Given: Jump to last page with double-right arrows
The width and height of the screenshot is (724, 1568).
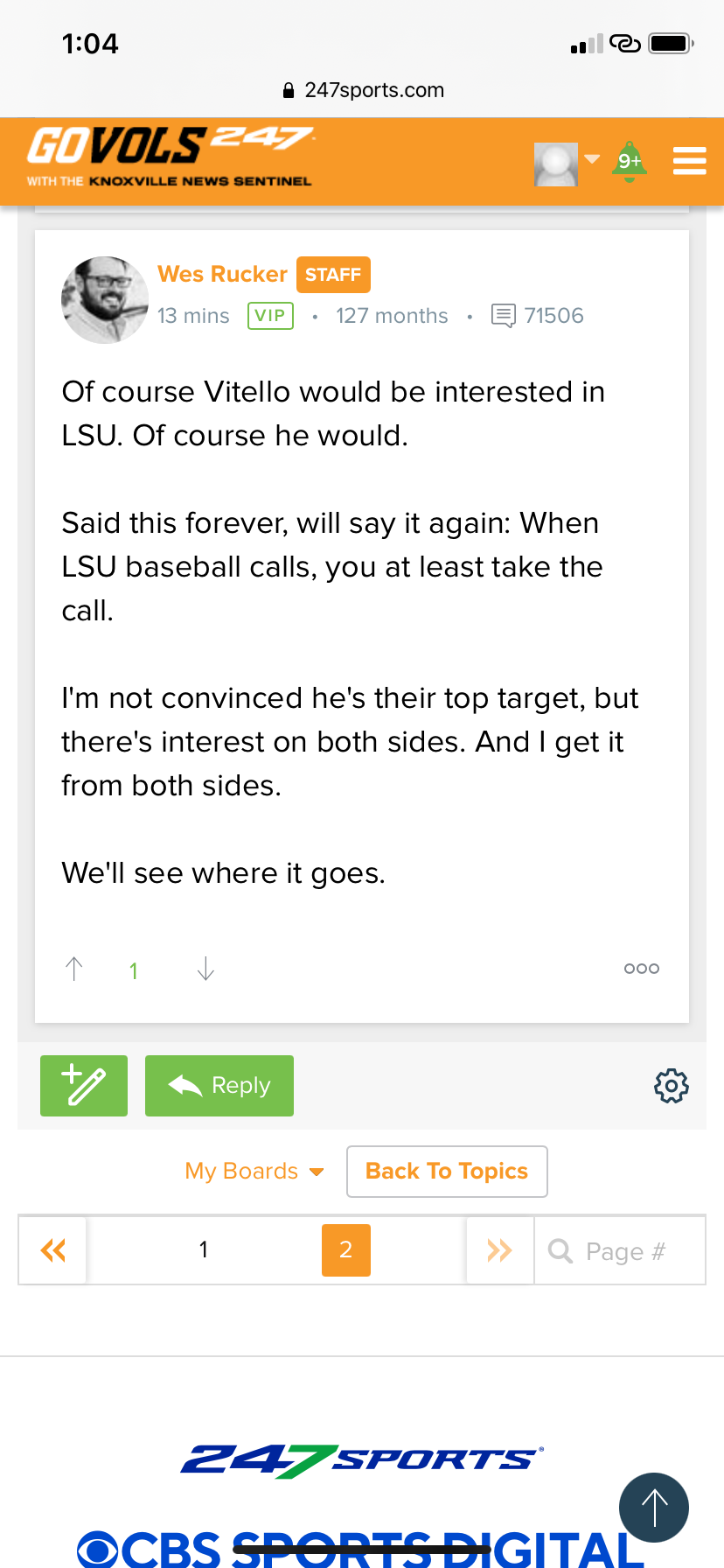Looking at the screenshot, I should 499,1250.
